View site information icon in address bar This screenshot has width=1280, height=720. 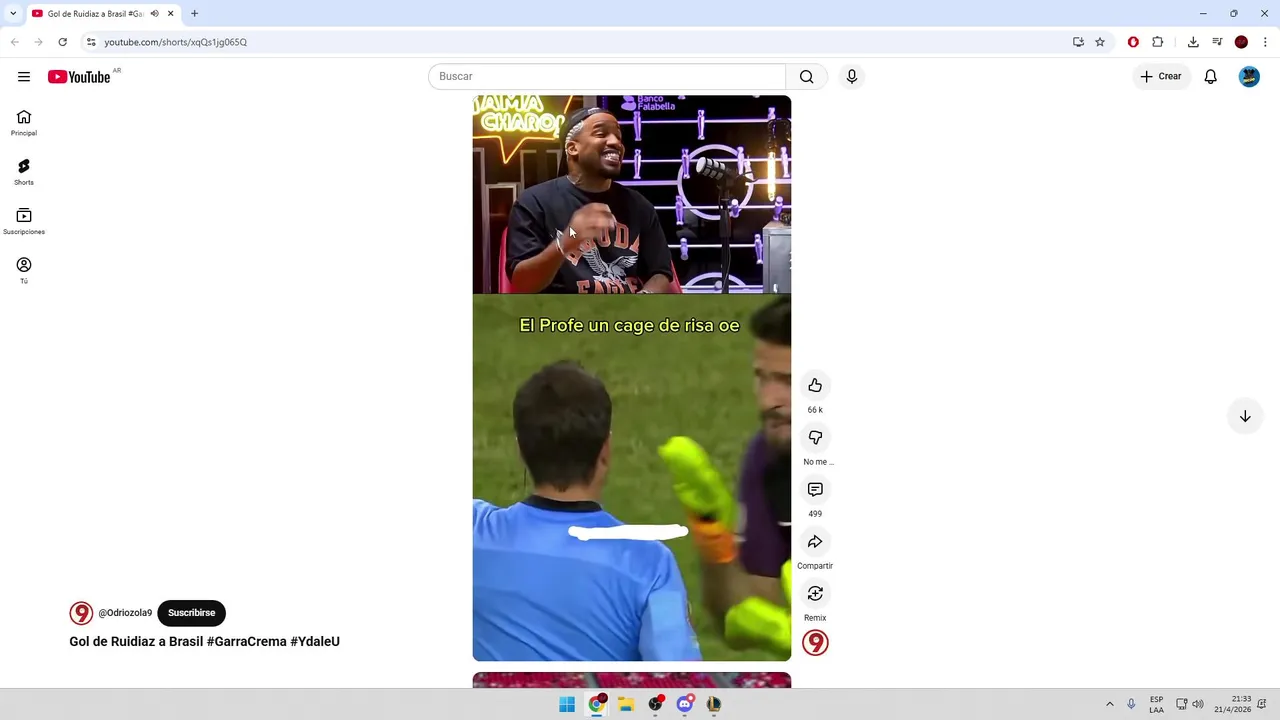point(91,42)
